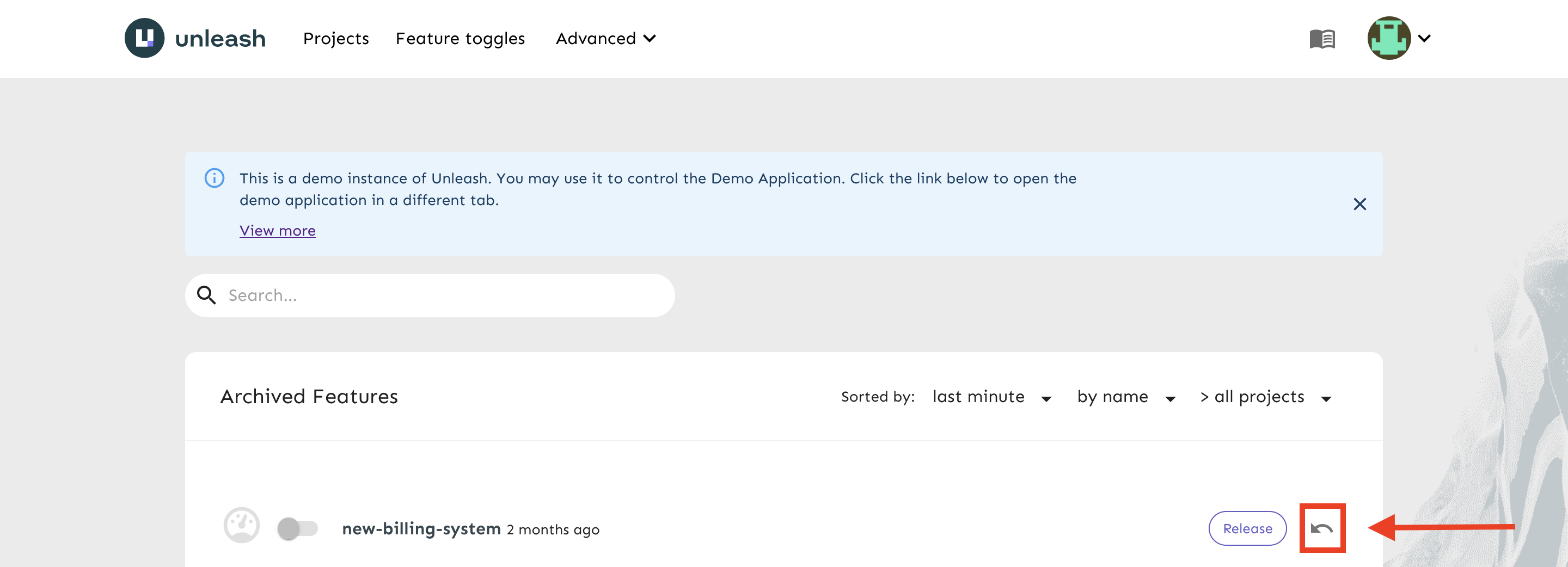1568x567 pixels.
Task: Click the search magnifier icon
Action: [206, 295]
